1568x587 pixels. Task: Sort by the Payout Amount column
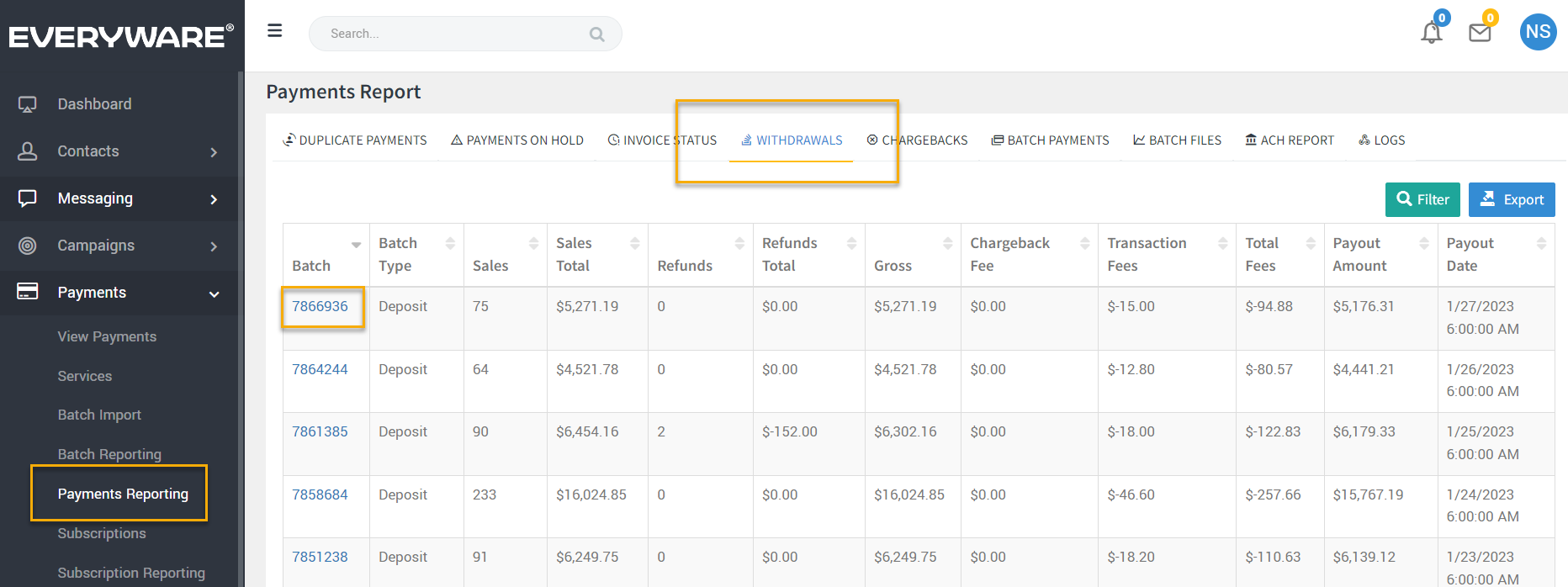pyautogui.click(x=1424, y=243)
